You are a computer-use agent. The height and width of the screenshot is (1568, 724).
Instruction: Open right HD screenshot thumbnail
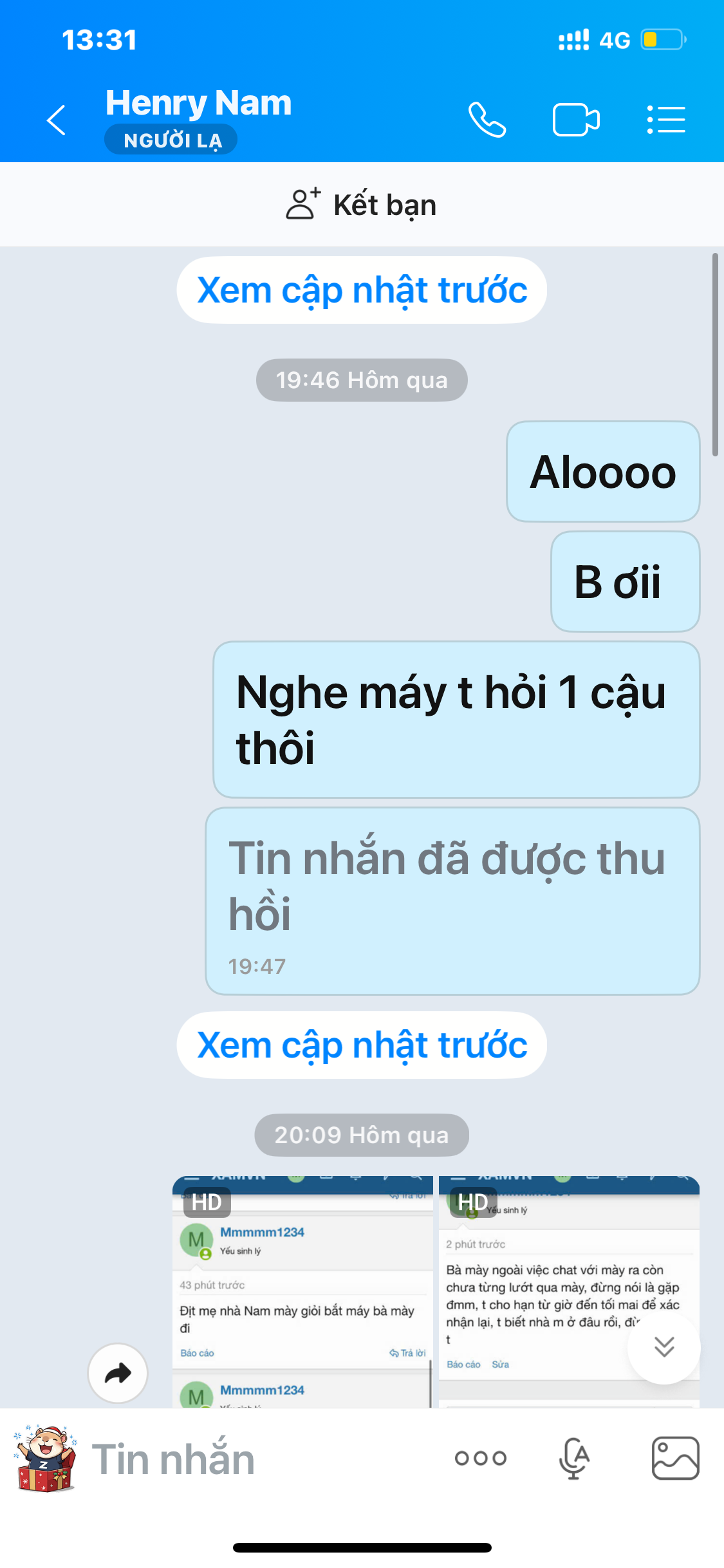[569, 1291]
